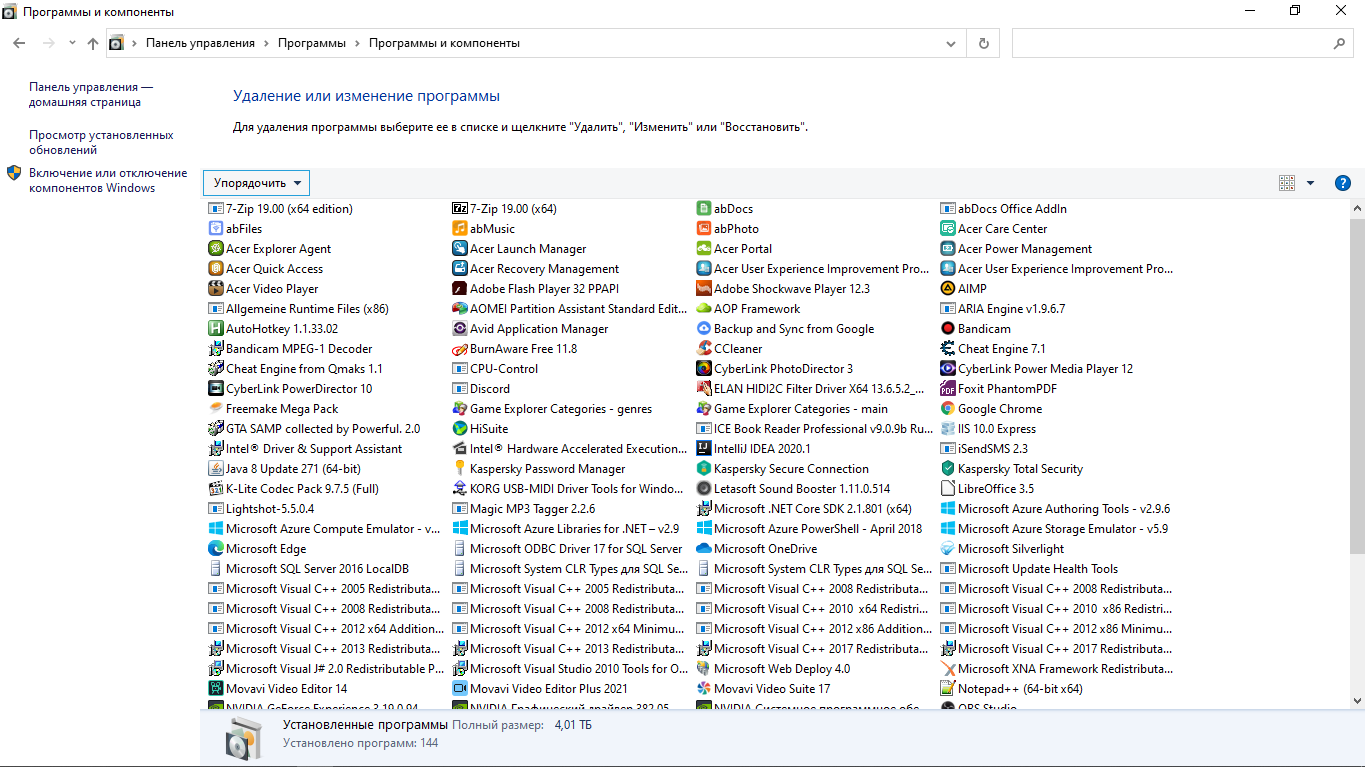Viewport: 1365px width, 767px height.
Task: Open Панель управления — домашняя страница link
Action: (91, 94)
